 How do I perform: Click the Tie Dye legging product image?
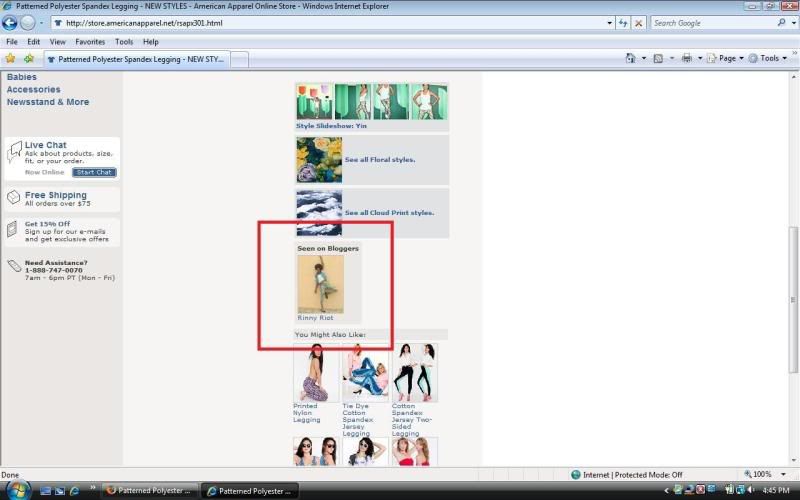pos(365,372)
